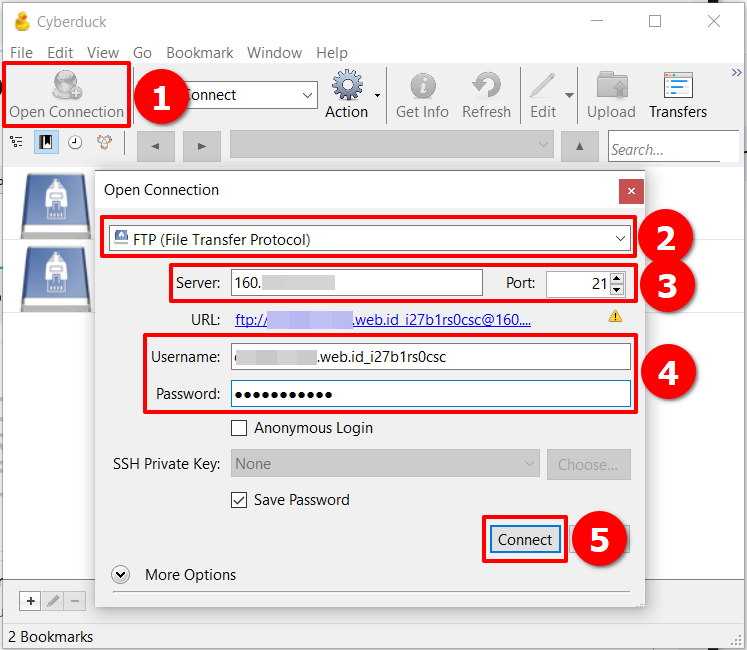Viewport: 747px width, 650px height.
Task: Click the Connect button
Action: point(525,539)
